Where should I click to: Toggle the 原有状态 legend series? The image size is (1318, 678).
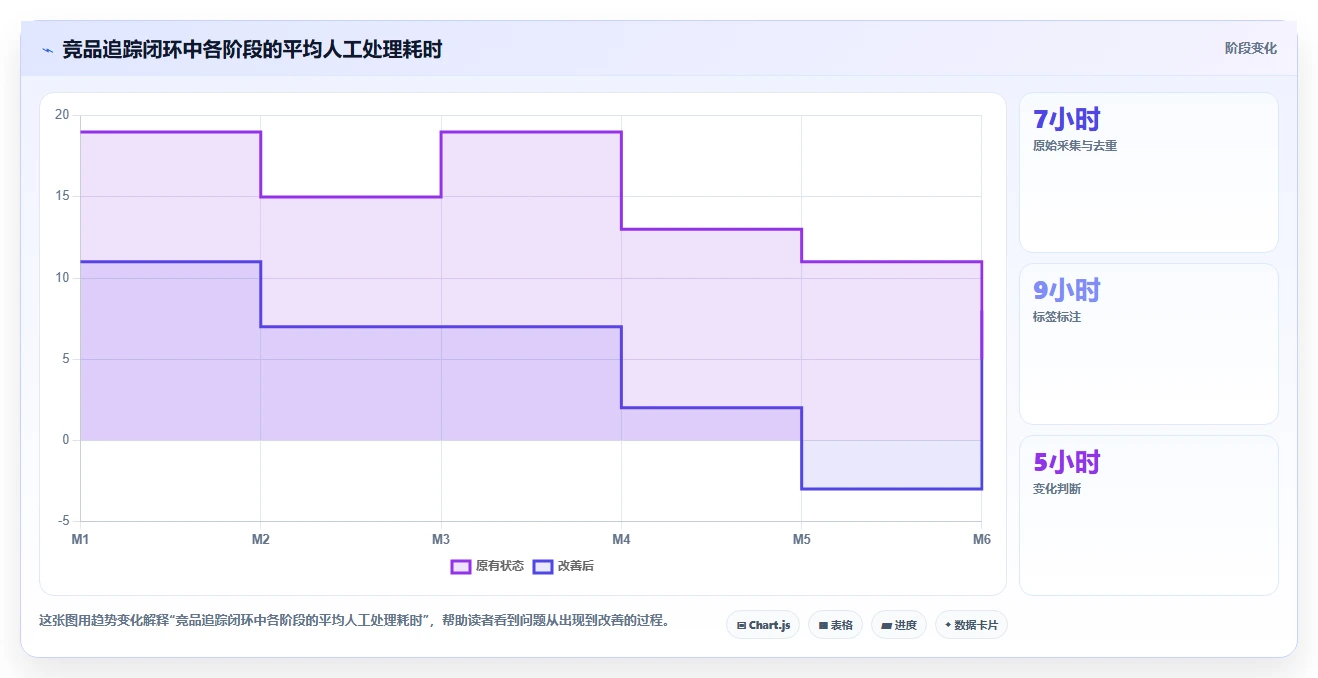tap(487, 566)
